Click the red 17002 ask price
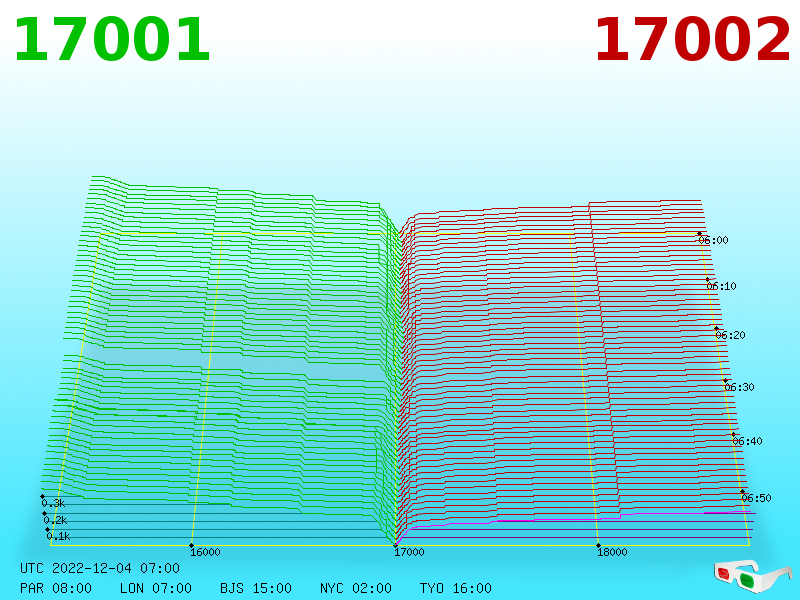Viewport: 800px width, 600px height. (x=692, y=40)
